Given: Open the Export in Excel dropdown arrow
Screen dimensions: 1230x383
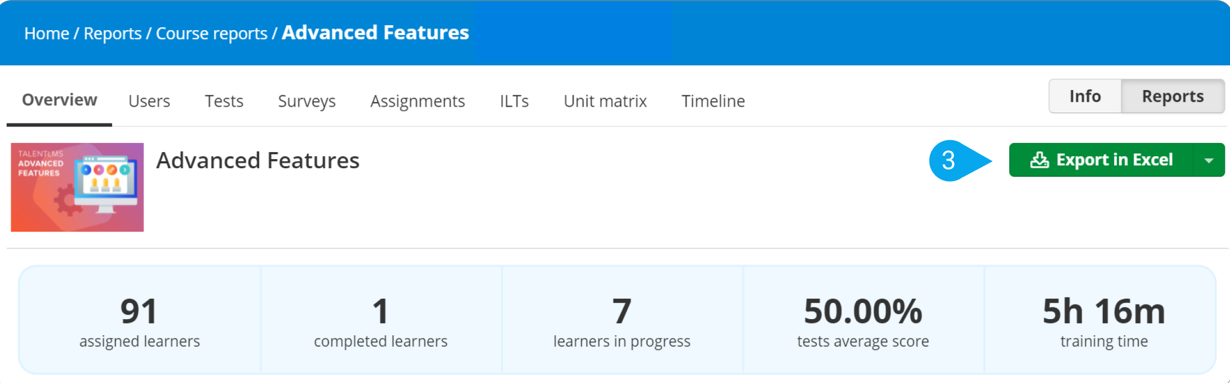Looking at the screenshot, I should [x=1209, y=160].
